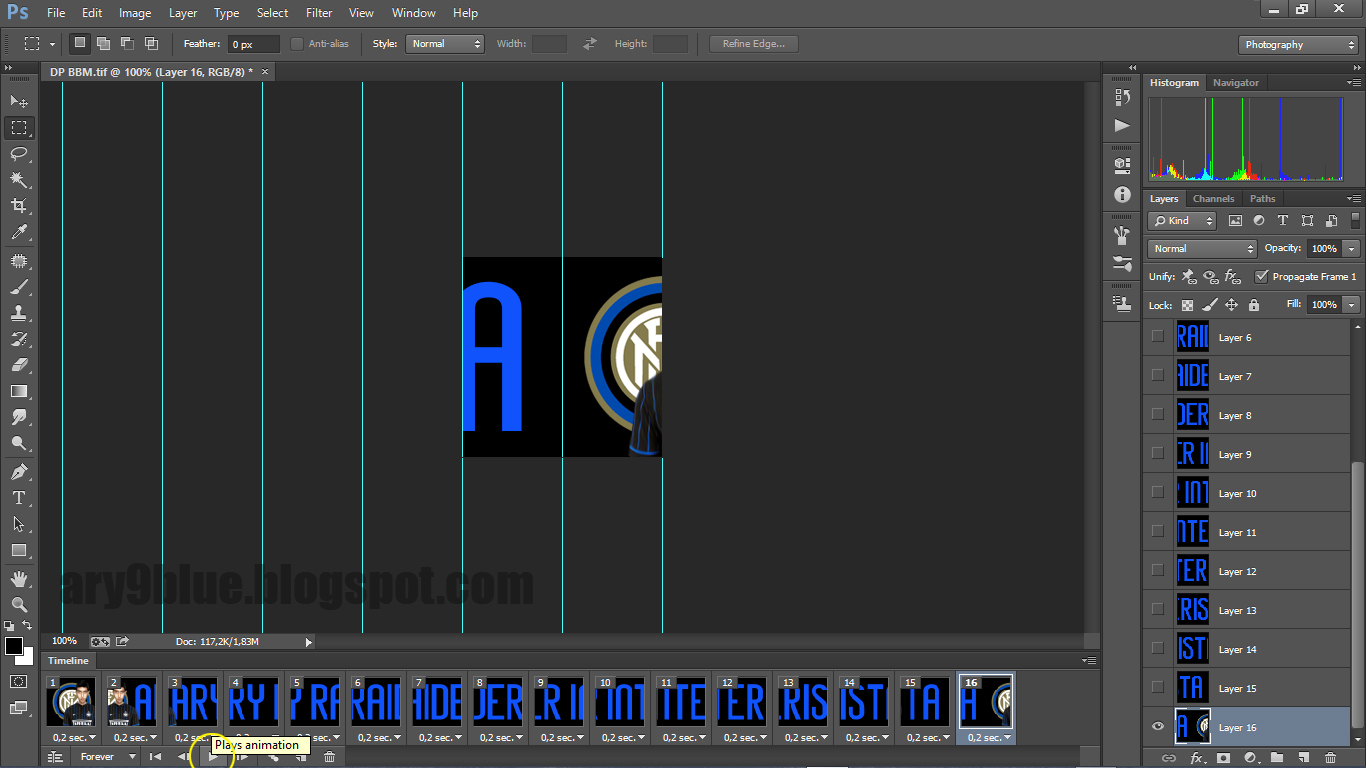Lock the layer position

click(x=1232, y=305)
